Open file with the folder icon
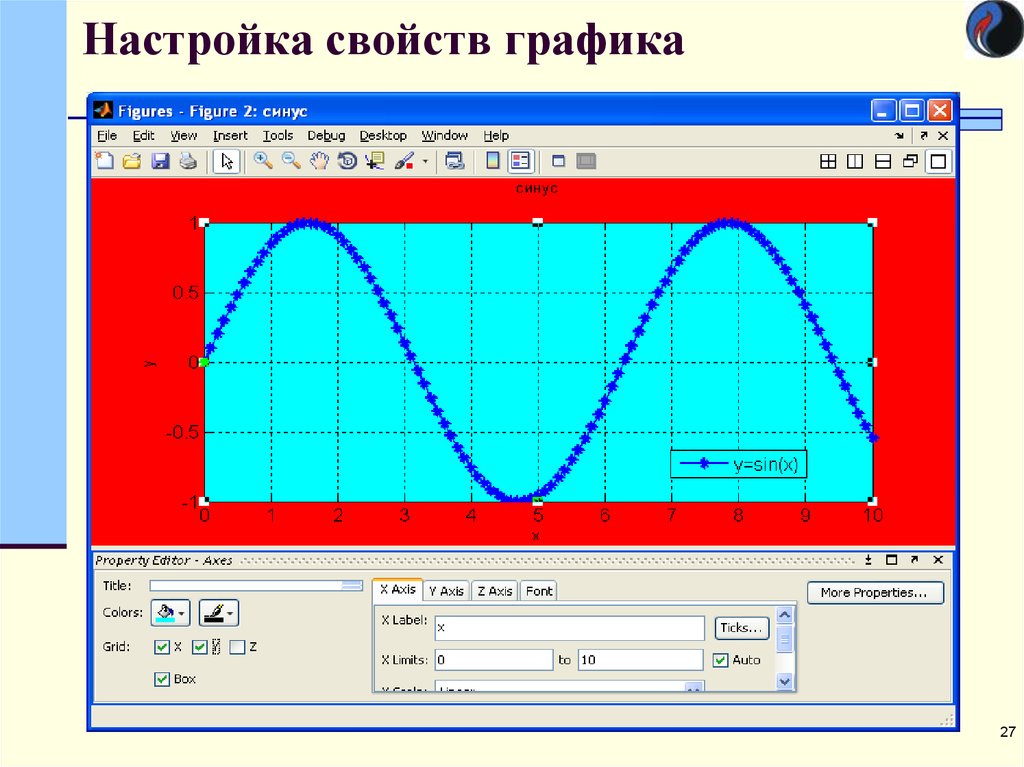 coord(132,161)
